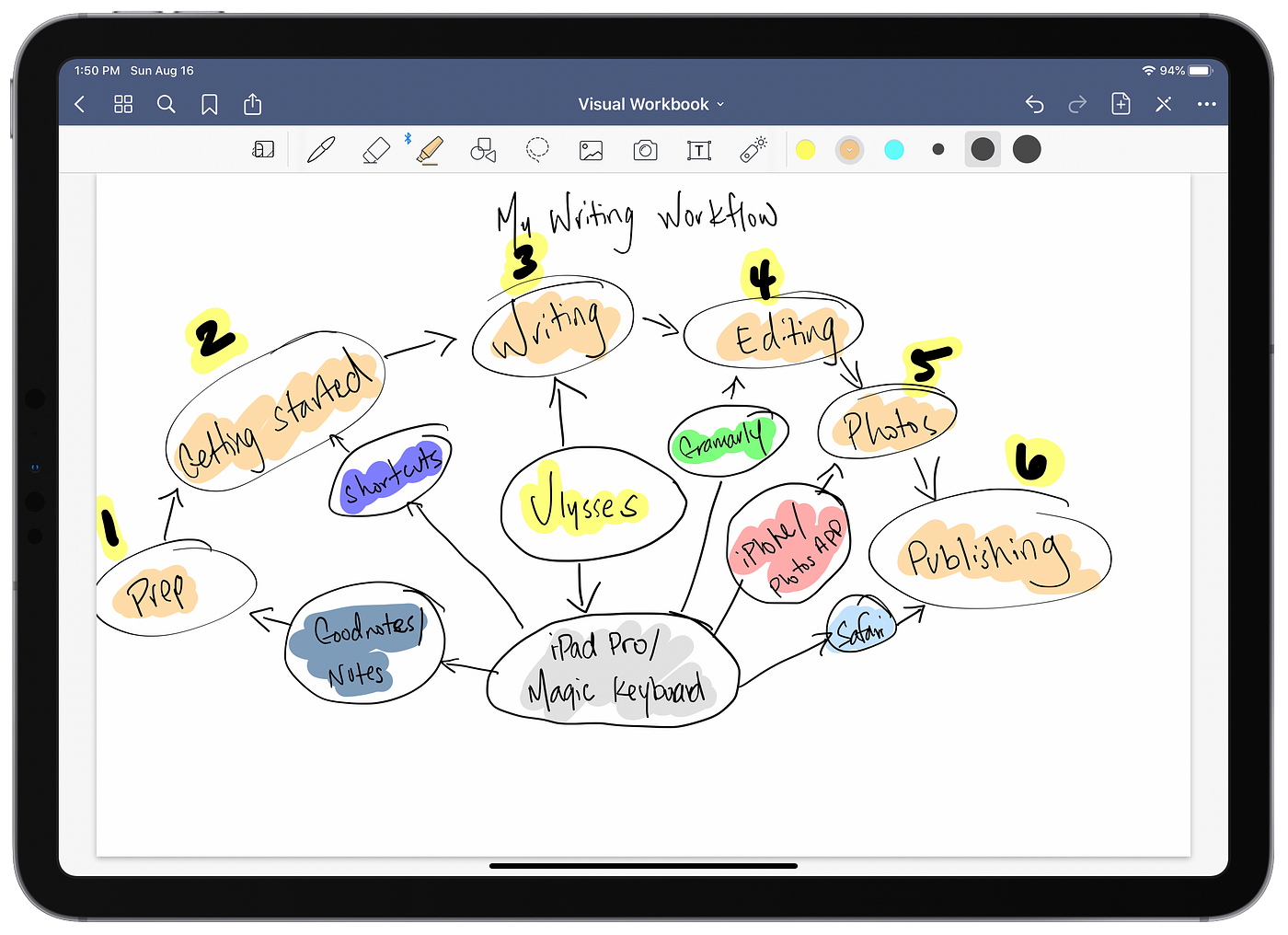Tap the 'Photos' bubble

point(887,422)
